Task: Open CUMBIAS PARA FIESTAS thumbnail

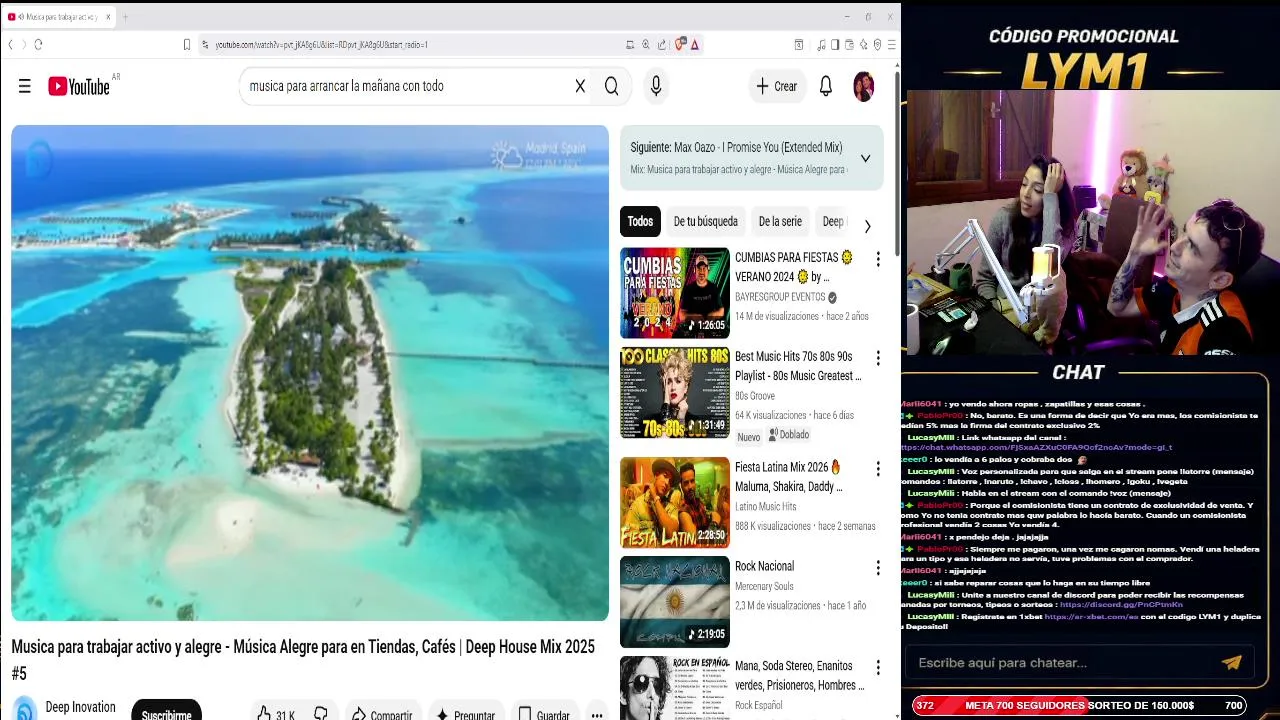Action: 675,293
